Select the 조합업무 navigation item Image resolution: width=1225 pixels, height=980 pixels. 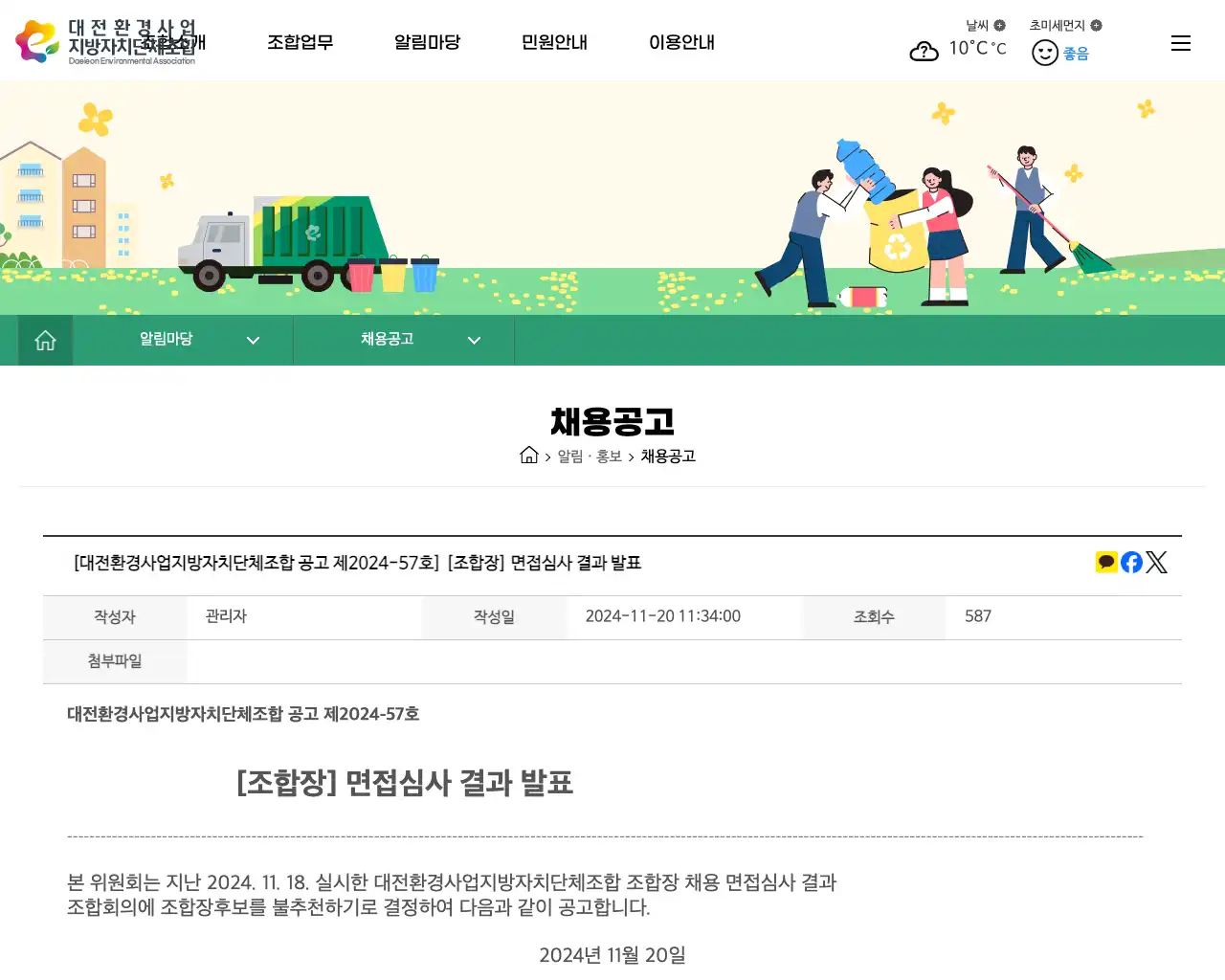point(301,42)
